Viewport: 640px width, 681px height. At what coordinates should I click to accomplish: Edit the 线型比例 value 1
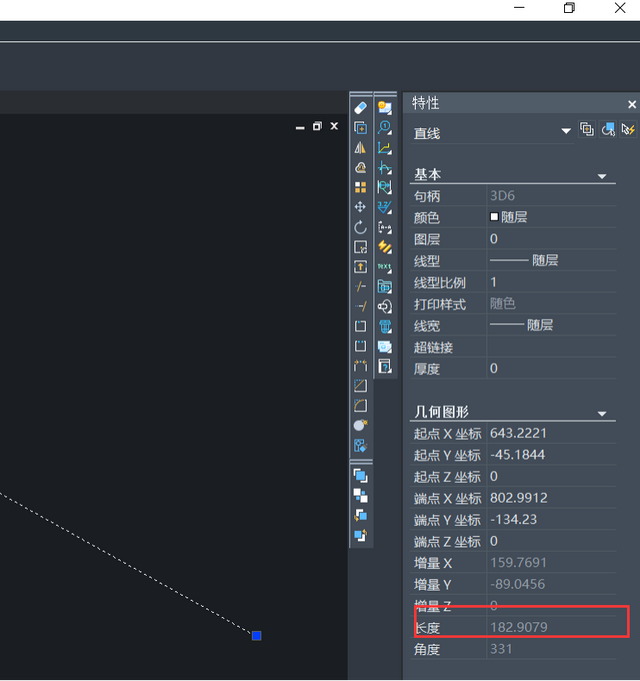click(x=551, y=282)
